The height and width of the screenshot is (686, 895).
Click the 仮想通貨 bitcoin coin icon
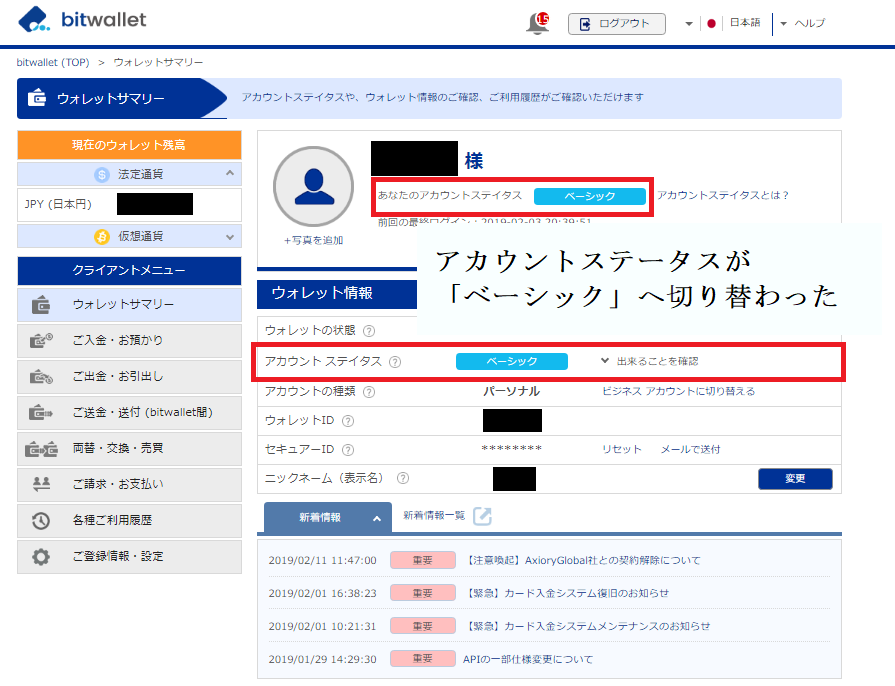pyautogui.click(x=102, y=236)
